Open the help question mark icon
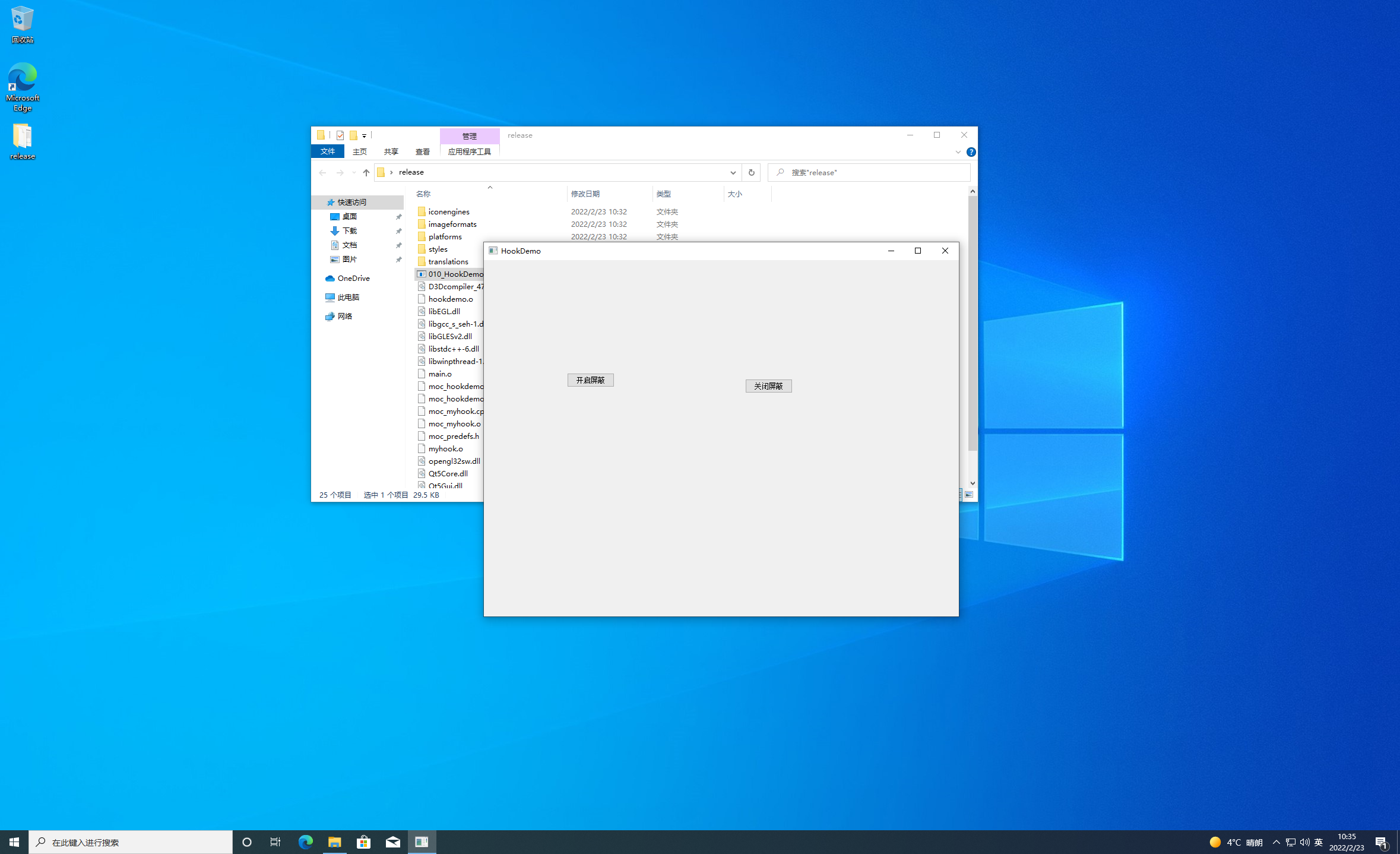Screen dimensions: 1400x854 point(971,152)
